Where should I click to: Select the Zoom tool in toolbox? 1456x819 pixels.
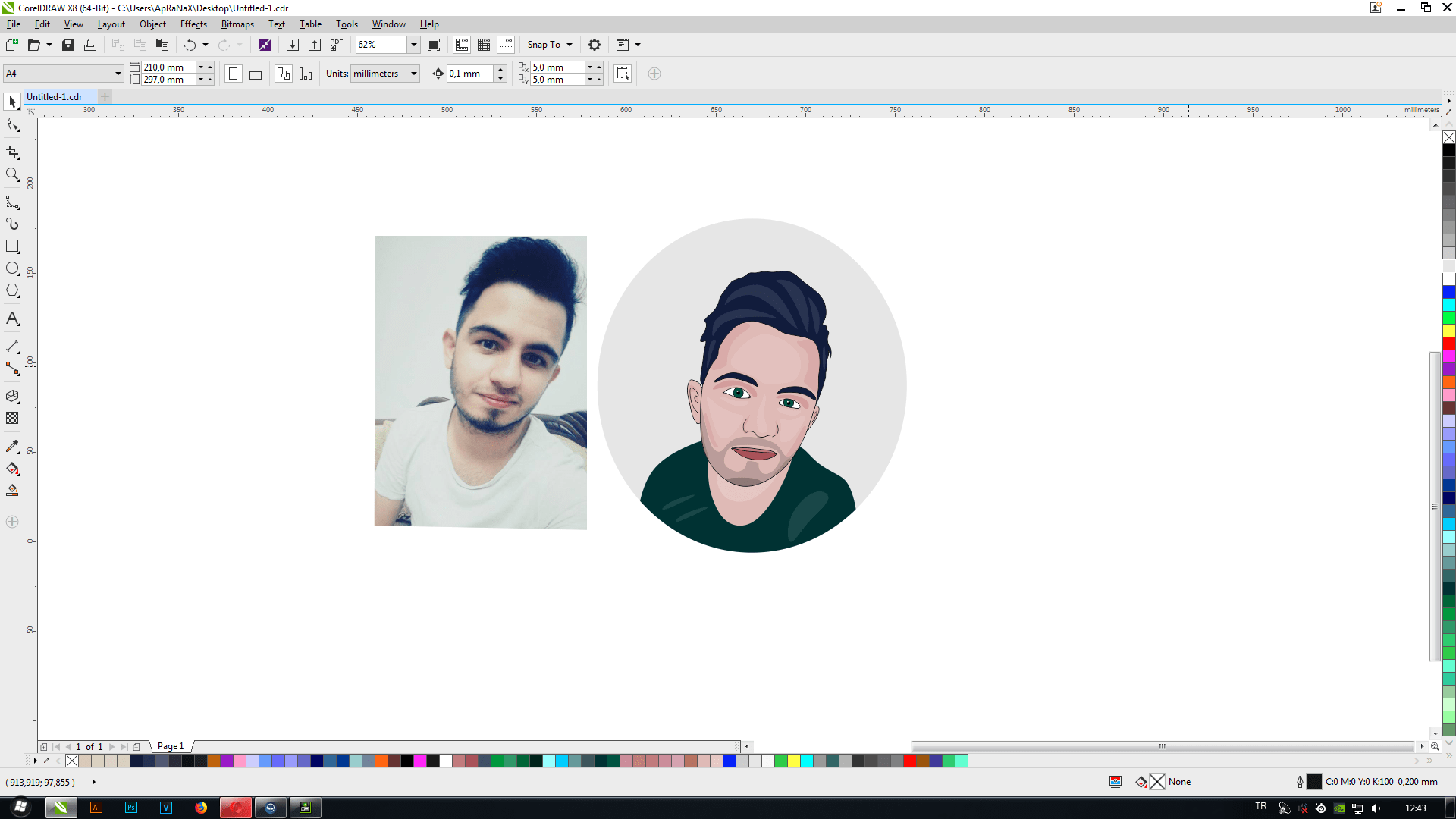coord(12,174)
